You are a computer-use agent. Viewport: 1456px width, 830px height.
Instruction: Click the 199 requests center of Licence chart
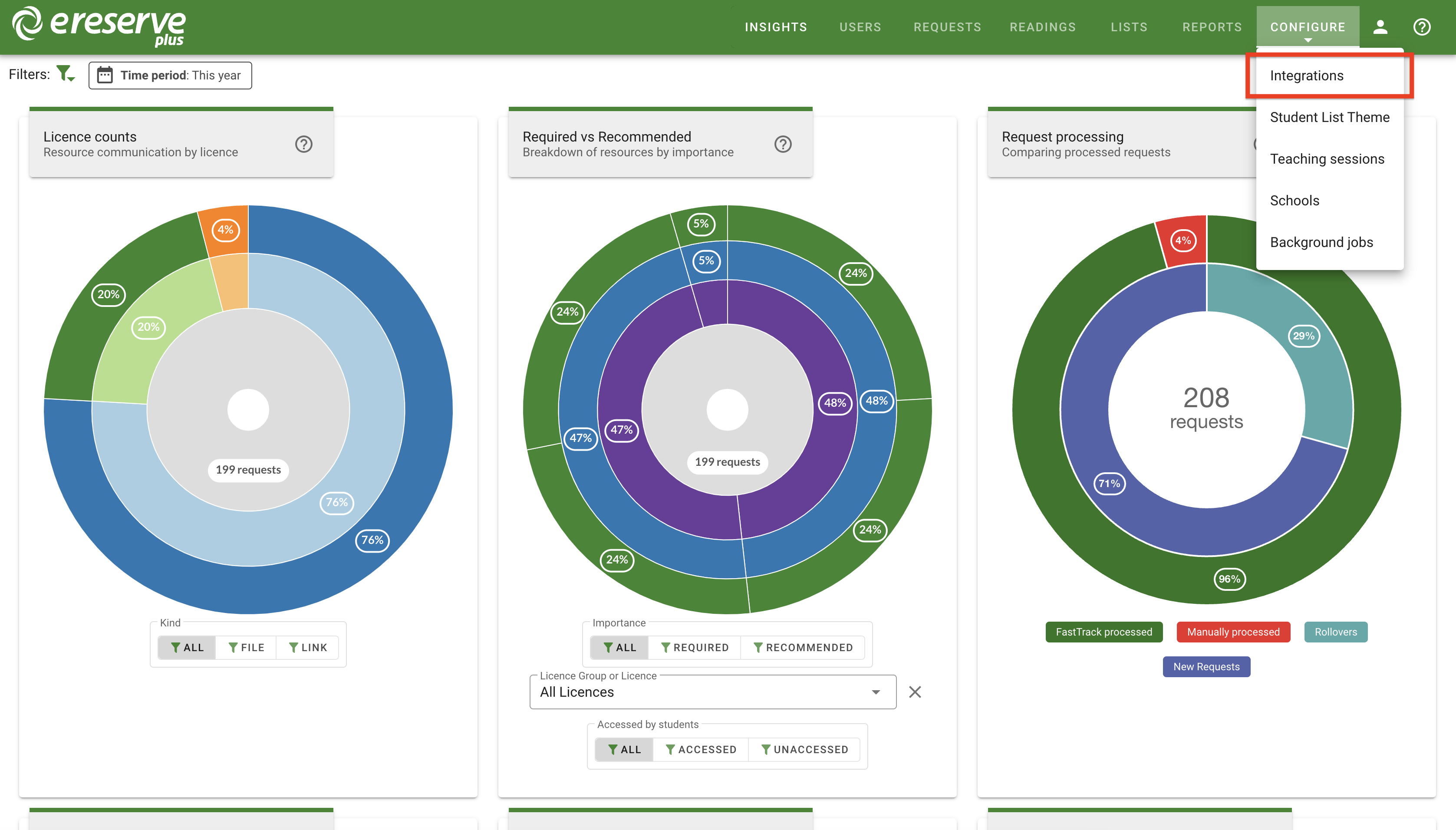pyautogui.click(x=248, y=470)
